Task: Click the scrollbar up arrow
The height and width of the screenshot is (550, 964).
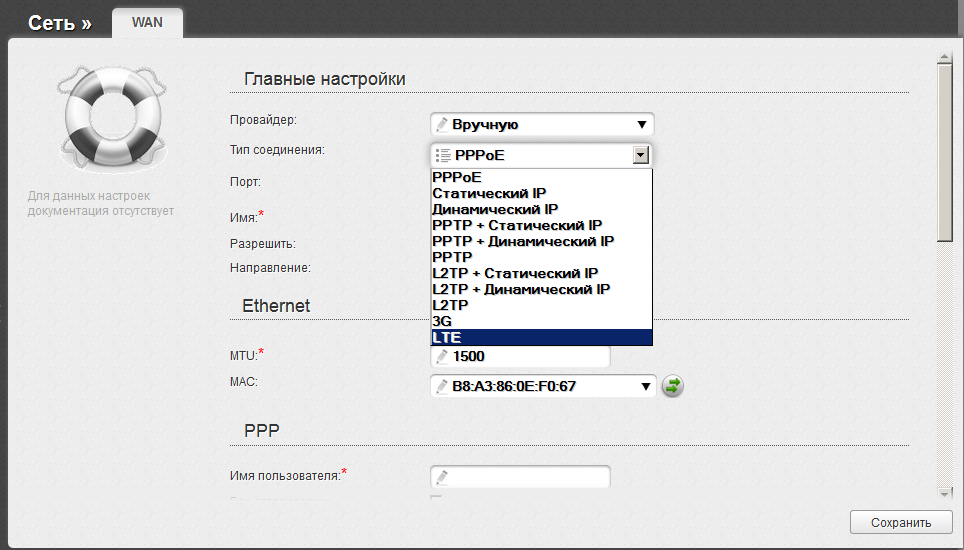Action: point(944,58)
